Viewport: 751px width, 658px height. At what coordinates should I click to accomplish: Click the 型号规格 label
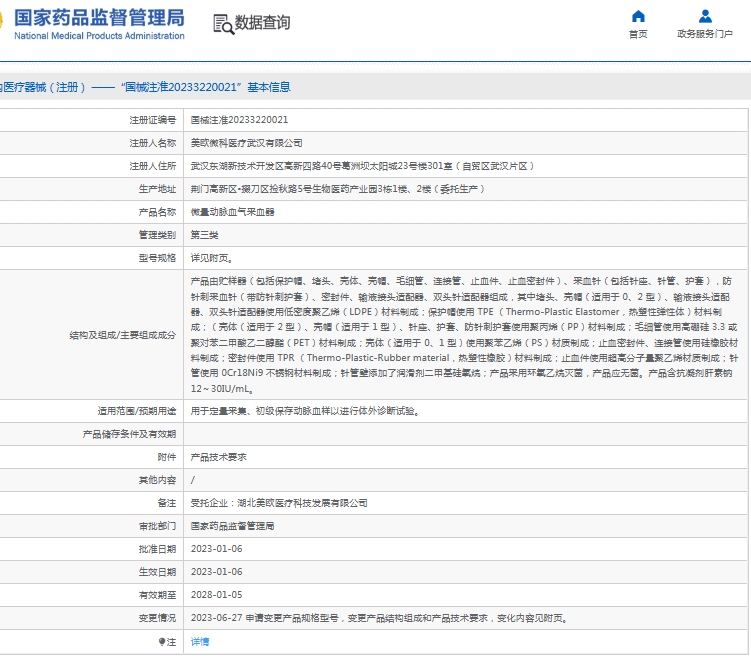tap(158, 258)
